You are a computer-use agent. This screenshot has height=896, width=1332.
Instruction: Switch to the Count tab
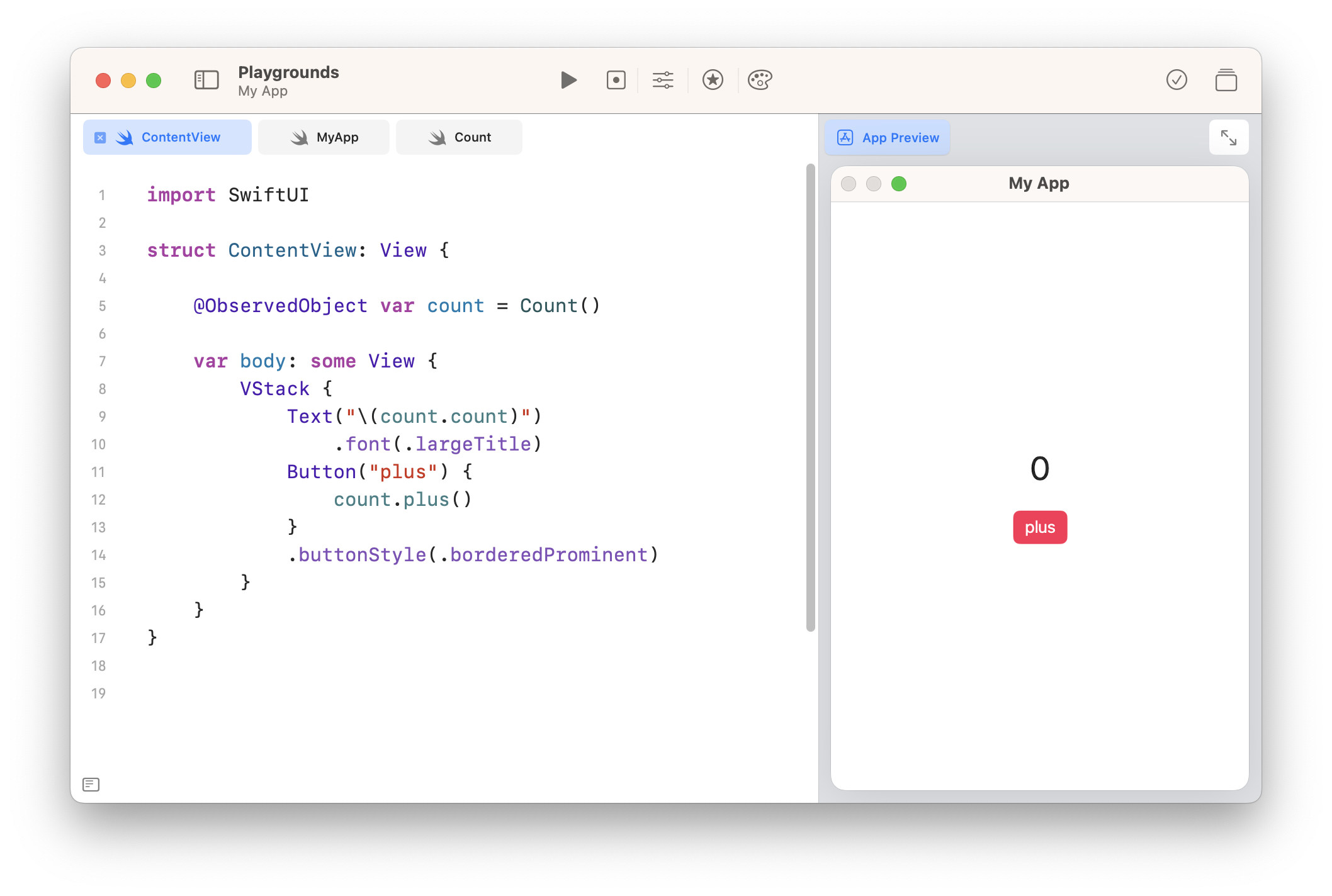click(x=460, y=137)
